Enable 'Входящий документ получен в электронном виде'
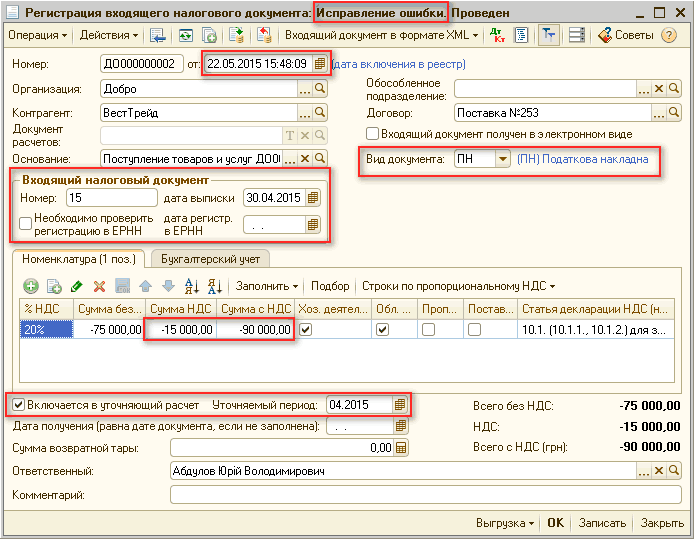 [372, 134]
